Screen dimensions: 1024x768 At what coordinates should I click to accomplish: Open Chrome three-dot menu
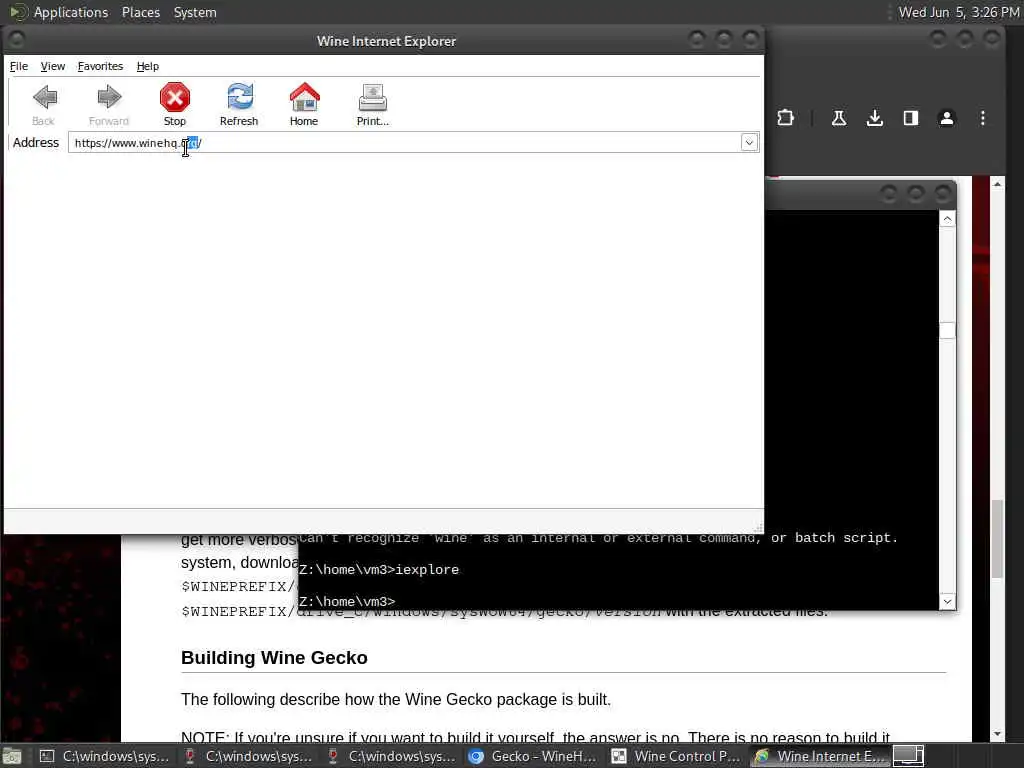[982, 118]
